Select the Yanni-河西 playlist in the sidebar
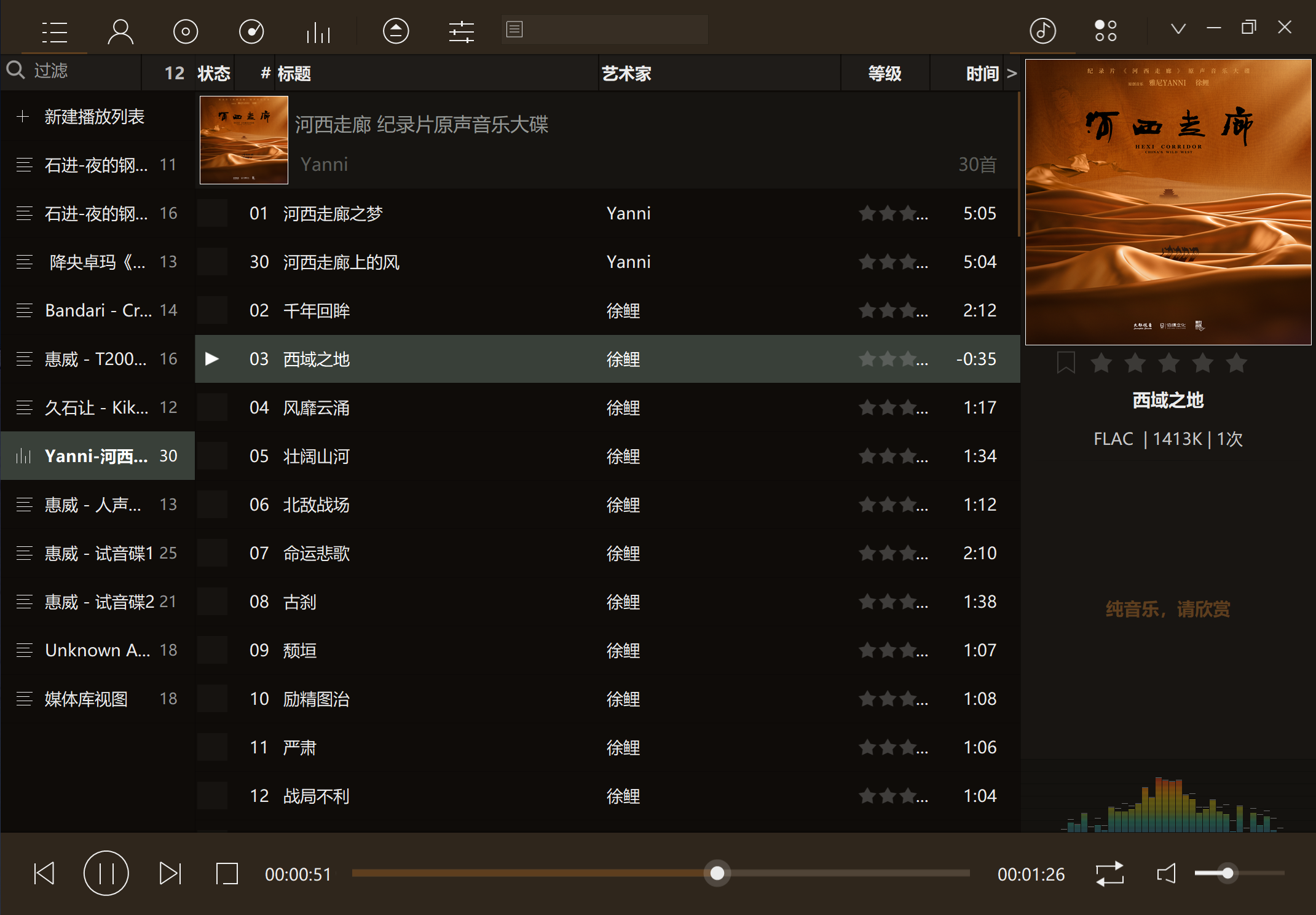 pos(95,455)
